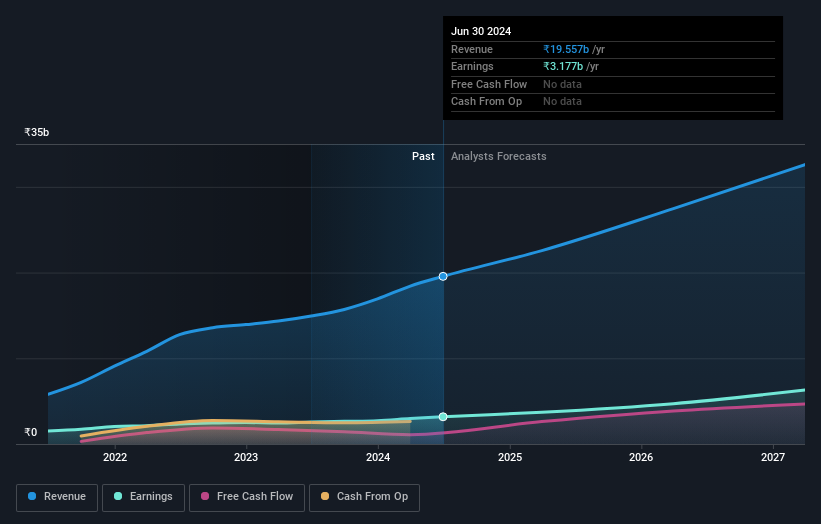Toggle the Earnings series legend button
821x524 pixels.
(143, 497)
